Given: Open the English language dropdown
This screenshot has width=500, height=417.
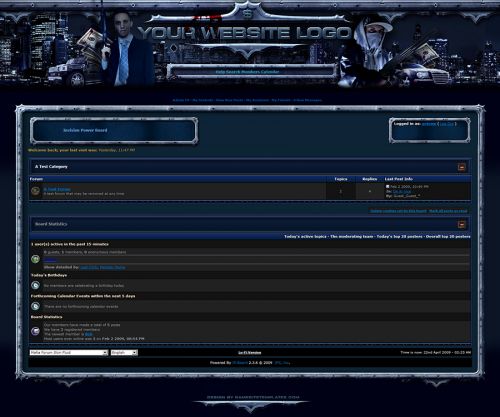Looking at the screenshot, I should (124, 352).
